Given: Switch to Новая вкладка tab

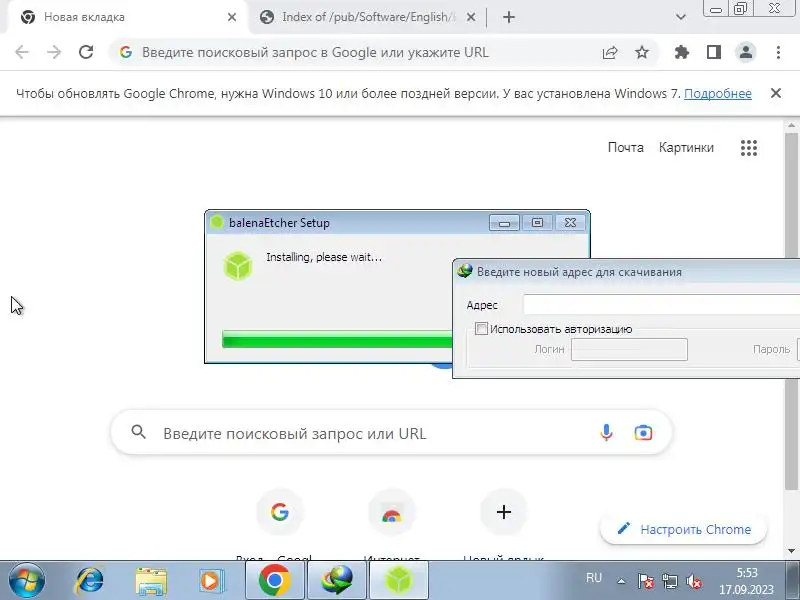Looking at the screenshot, I should [126, 17].
